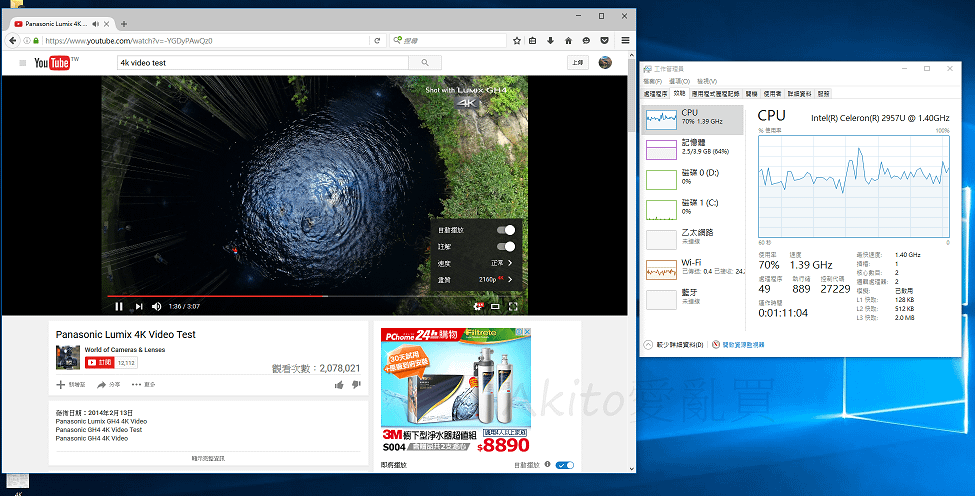Toggle autoplay switch in player settings popup
975x496 pixels.
click(506, 230)
